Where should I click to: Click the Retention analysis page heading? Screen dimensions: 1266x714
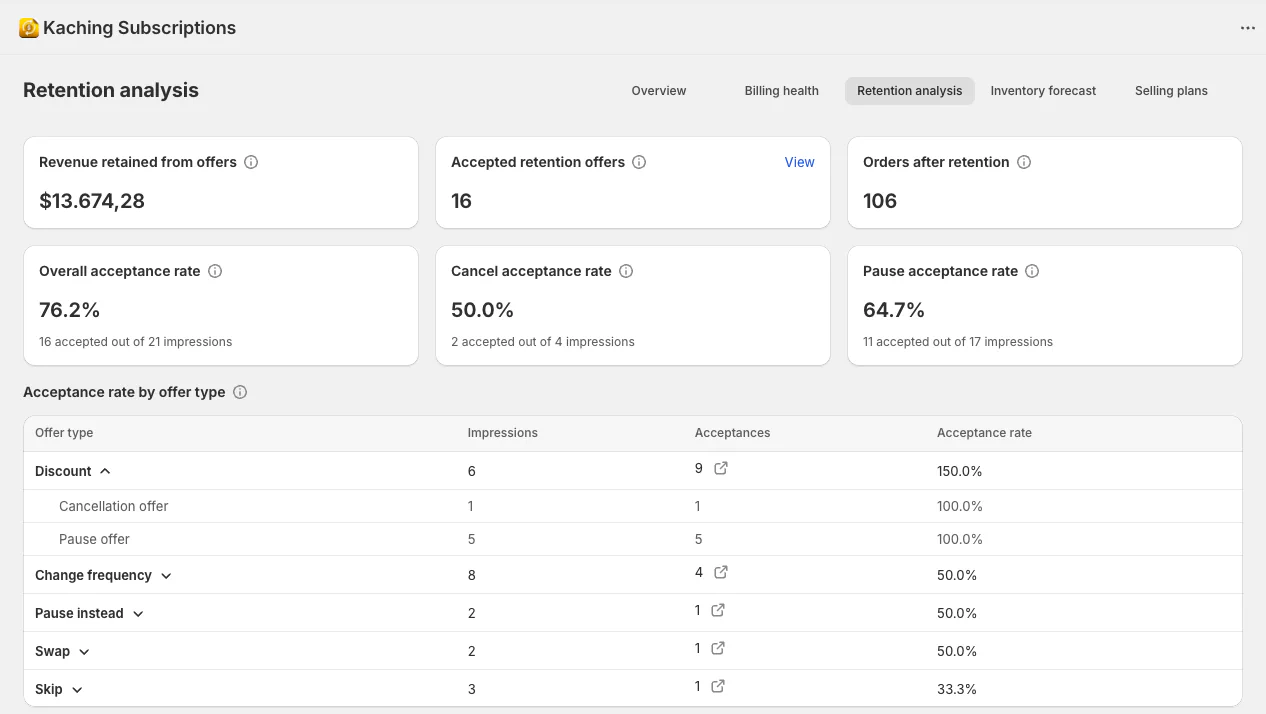(111, 90)
